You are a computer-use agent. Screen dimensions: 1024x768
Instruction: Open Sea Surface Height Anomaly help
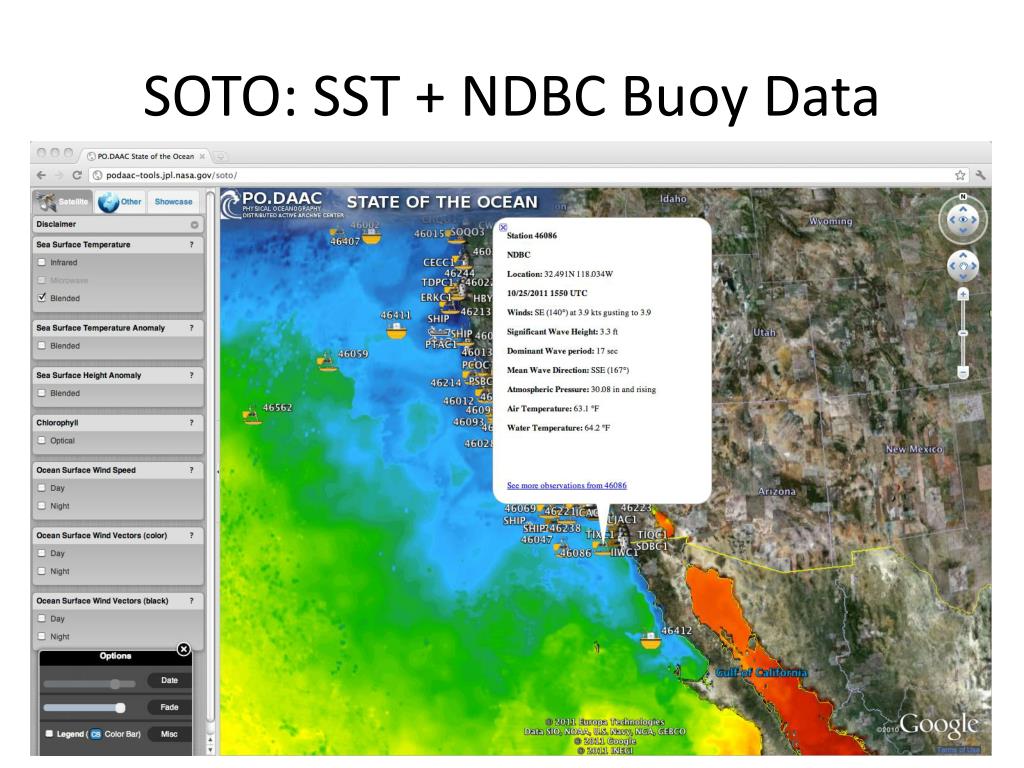coord(191,375)
